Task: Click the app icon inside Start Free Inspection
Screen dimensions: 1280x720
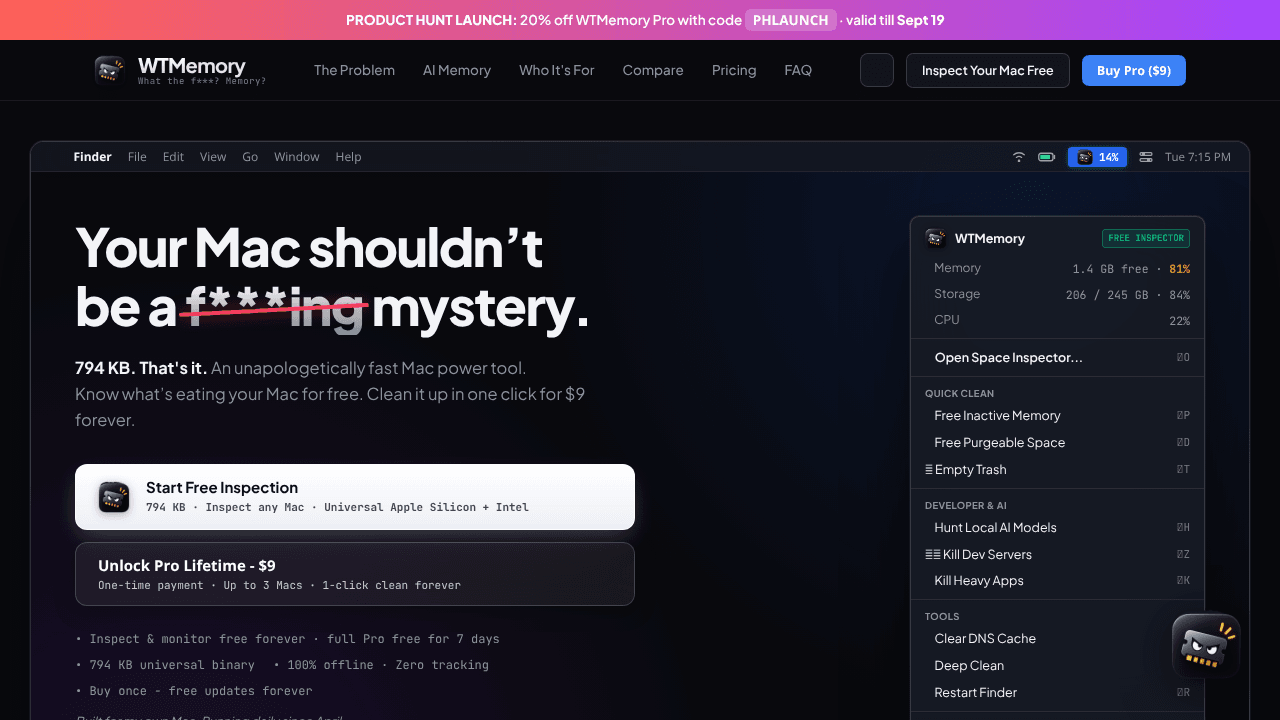Action: [114, 497]
